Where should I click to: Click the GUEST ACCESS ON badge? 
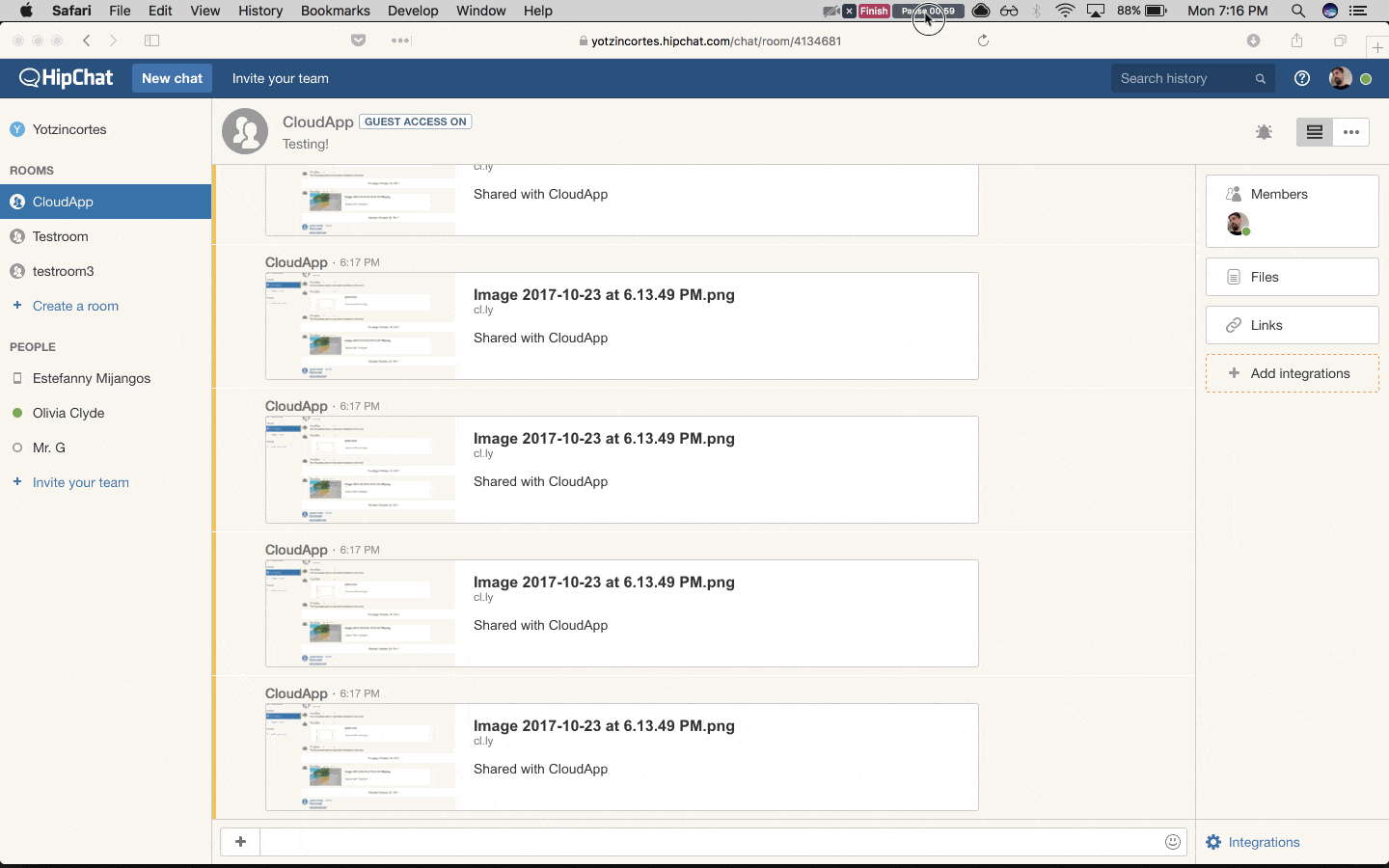[x=416, y=122]
